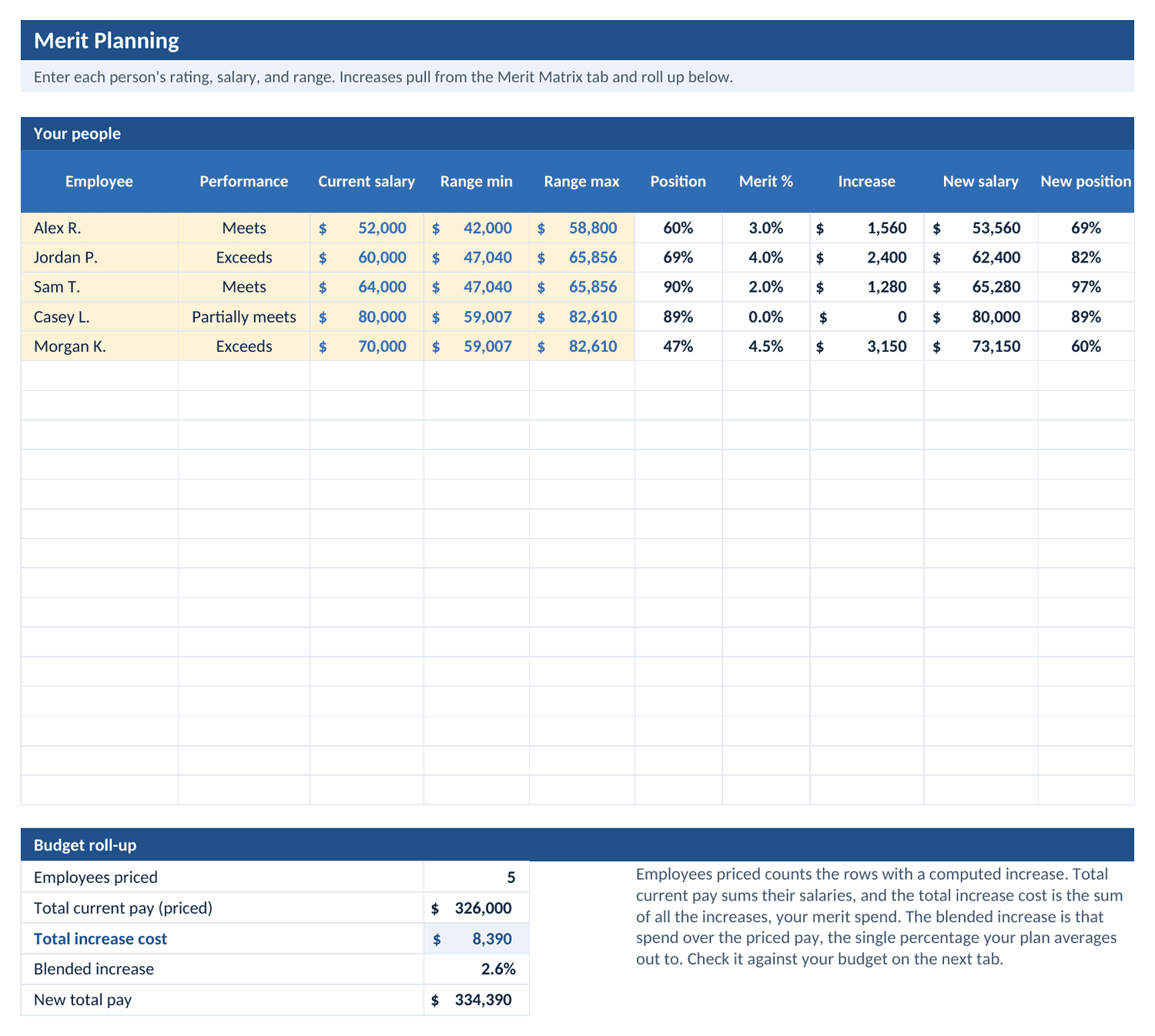Select Morgan K.'s Exceeds performance cell

click(x=244, y=346)
